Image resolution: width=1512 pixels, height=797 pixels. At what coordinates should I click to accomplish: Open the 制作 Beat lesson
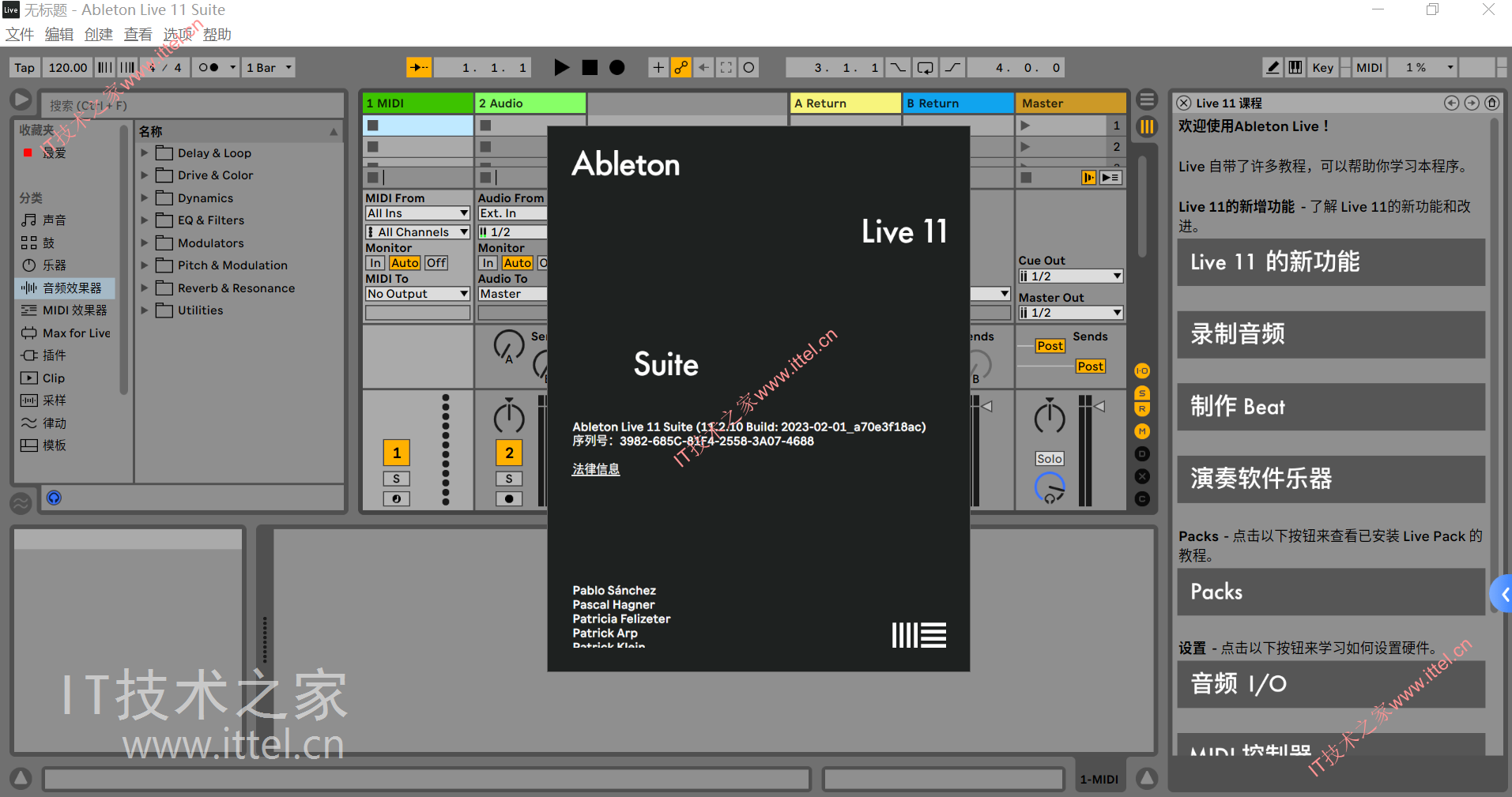coord(1331,407)
